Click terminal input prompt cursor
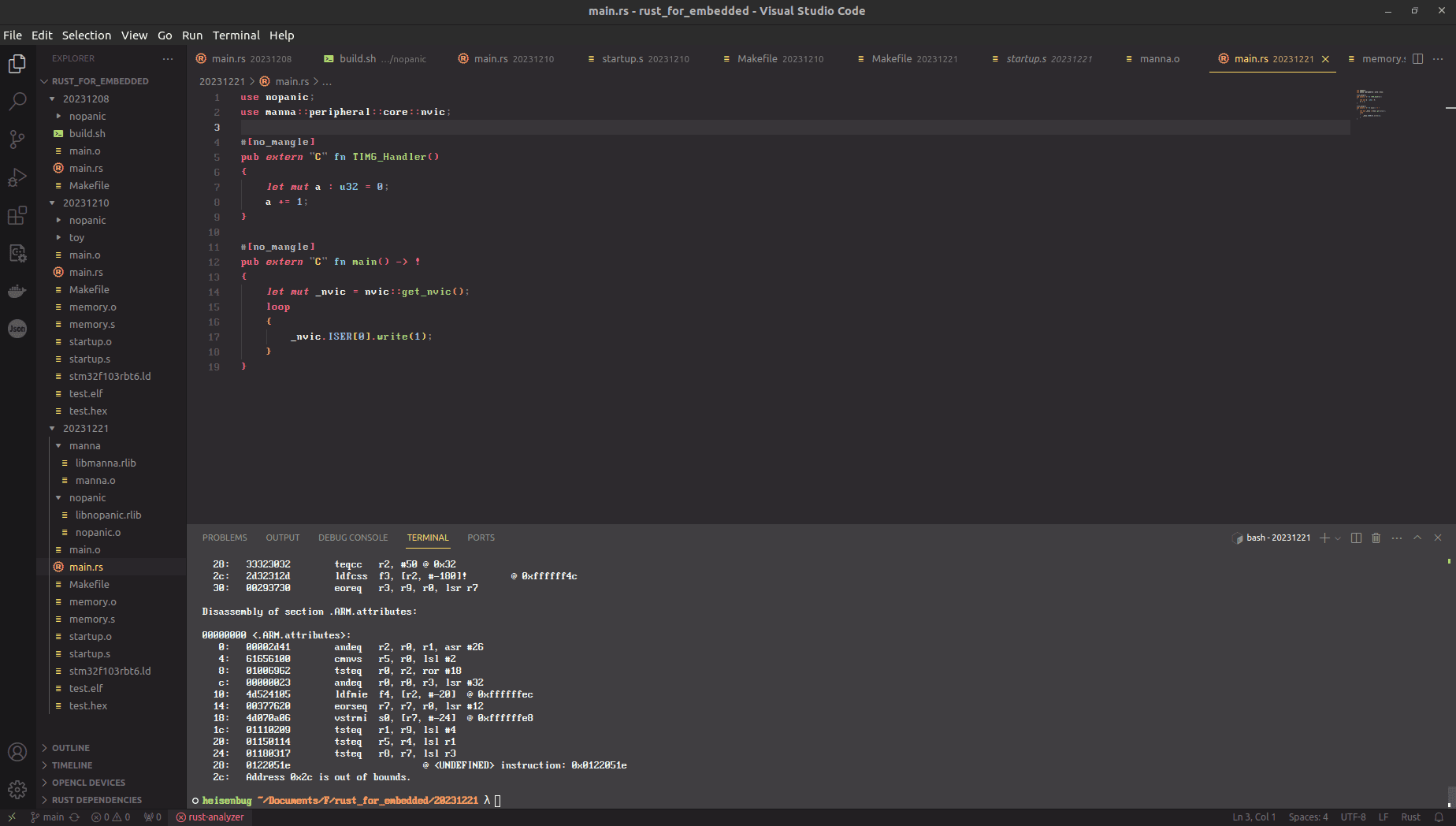The width and height of the screenshot is (1456, 826). pyautogui.click(x=497, y=801)
